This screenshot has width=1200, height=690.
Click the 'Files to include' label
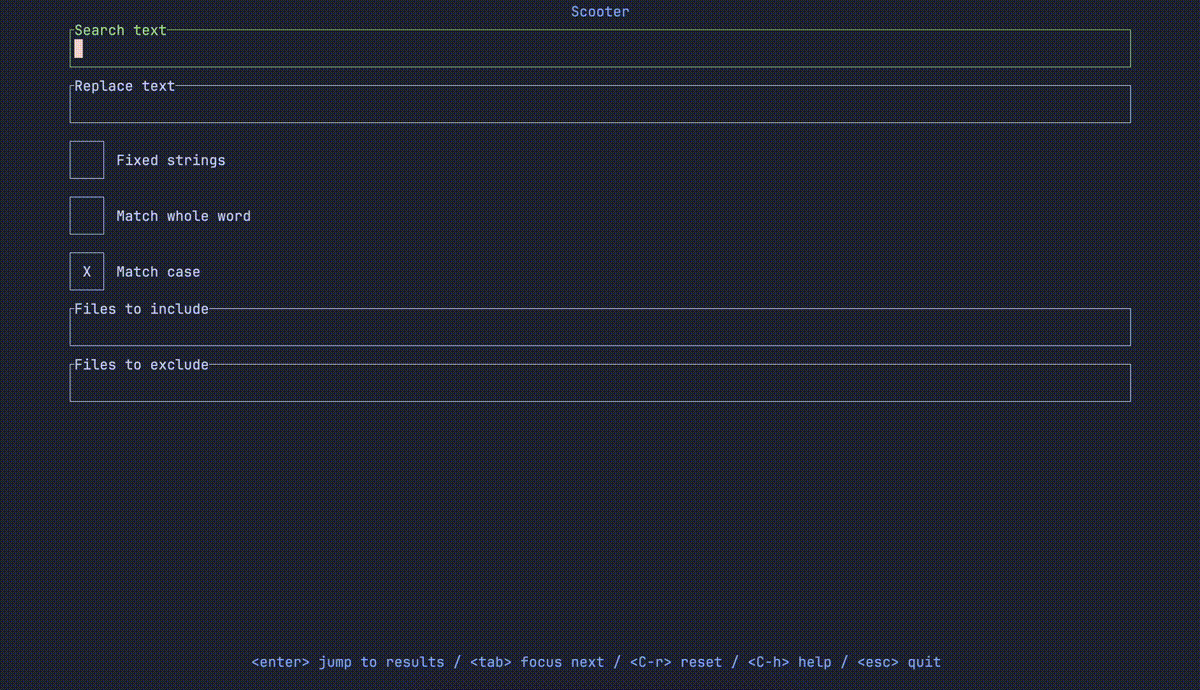coord(142,309)
